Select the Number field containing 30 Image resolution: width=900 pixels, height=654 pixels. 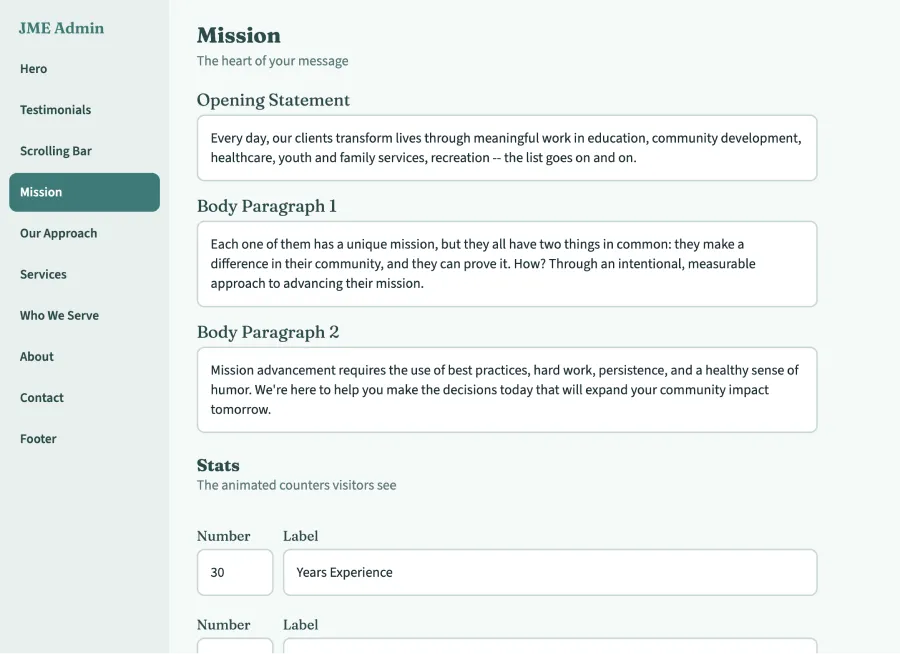234,572
